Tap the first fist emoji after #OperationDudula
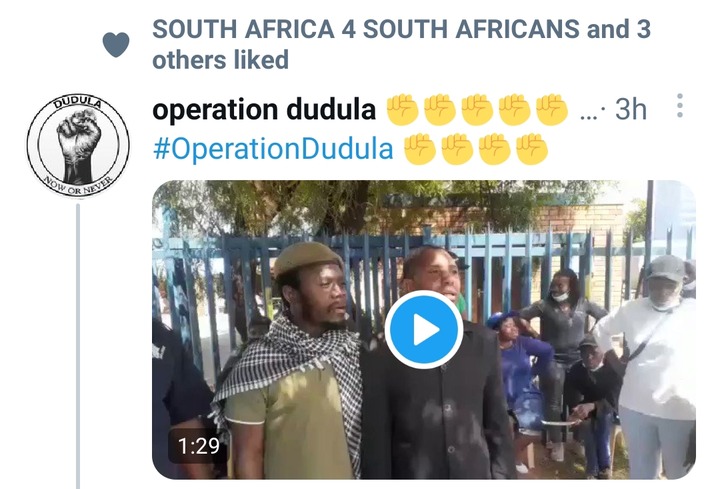Screen dimensions: 720x489 (420, 149)
